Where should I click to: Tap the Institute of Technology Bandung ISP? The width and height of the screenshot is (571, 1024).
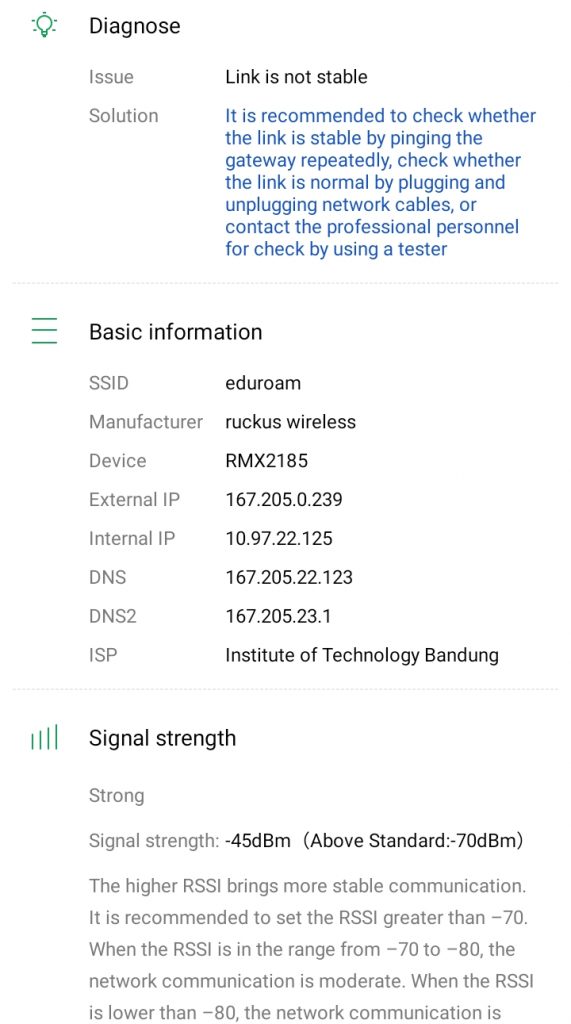(362, 655)
